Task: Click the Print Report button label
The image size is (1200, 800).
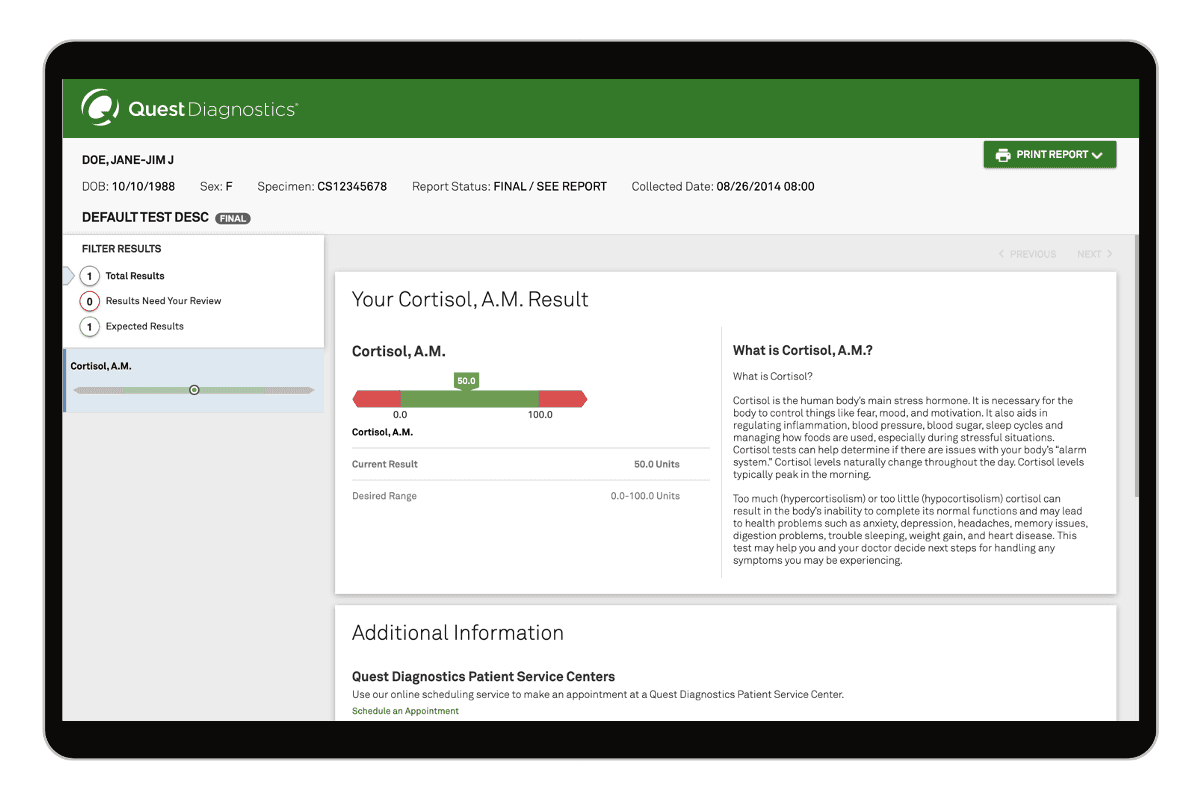Action: click(1052, 155)
